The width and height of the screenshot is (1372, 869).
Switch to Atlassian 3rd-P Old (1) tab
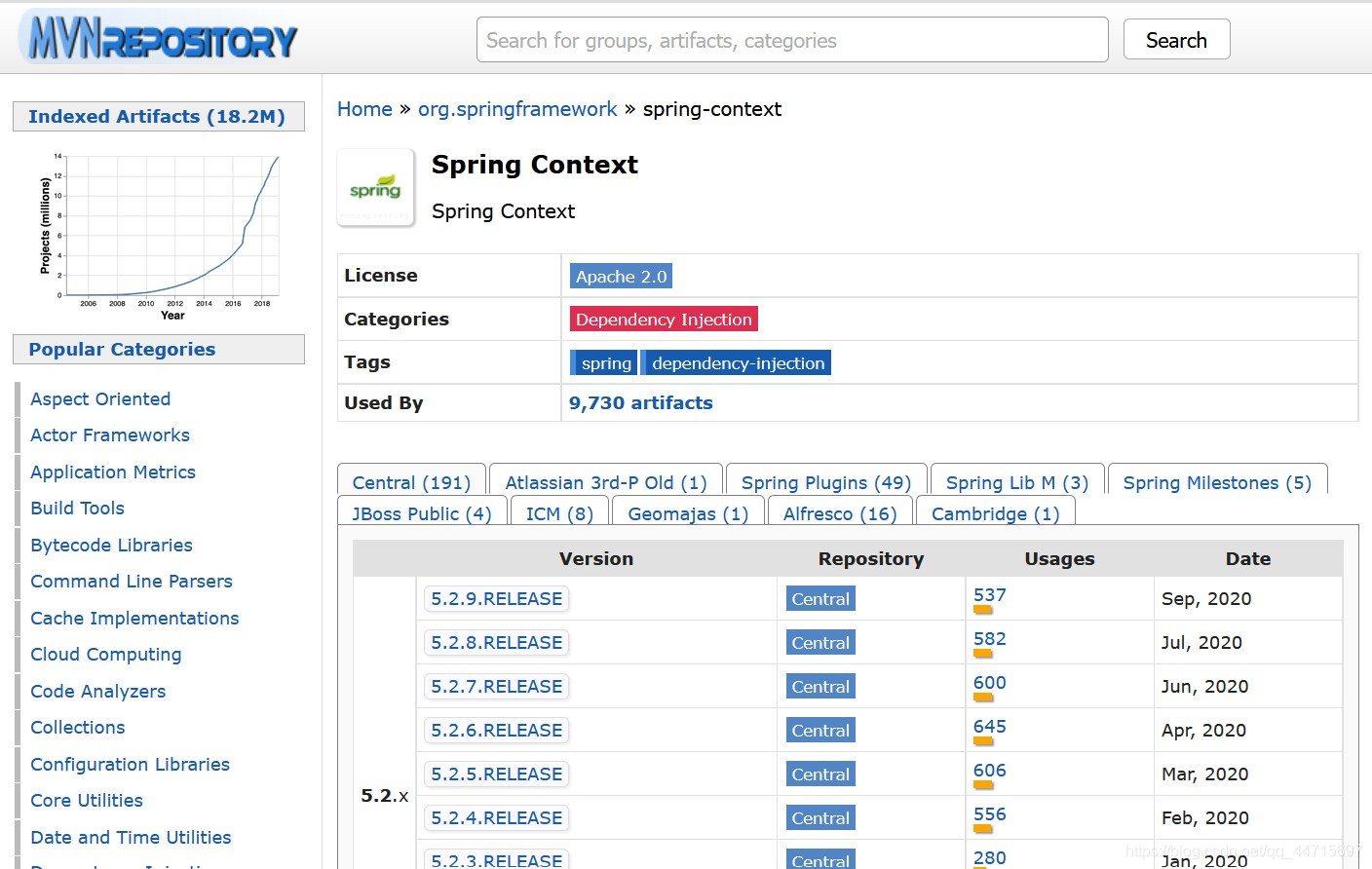click(606, 482)
